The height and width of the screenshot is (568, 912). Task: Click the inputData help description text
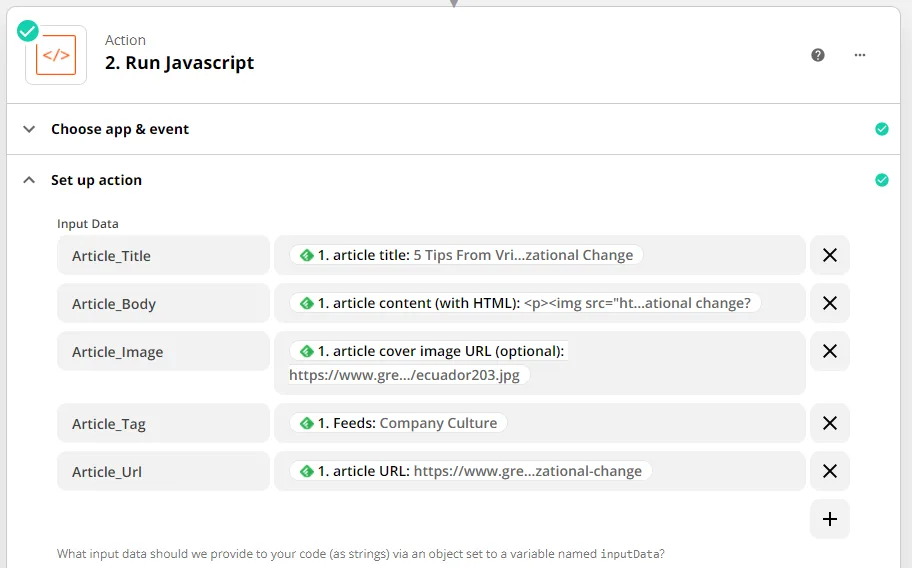361,553
